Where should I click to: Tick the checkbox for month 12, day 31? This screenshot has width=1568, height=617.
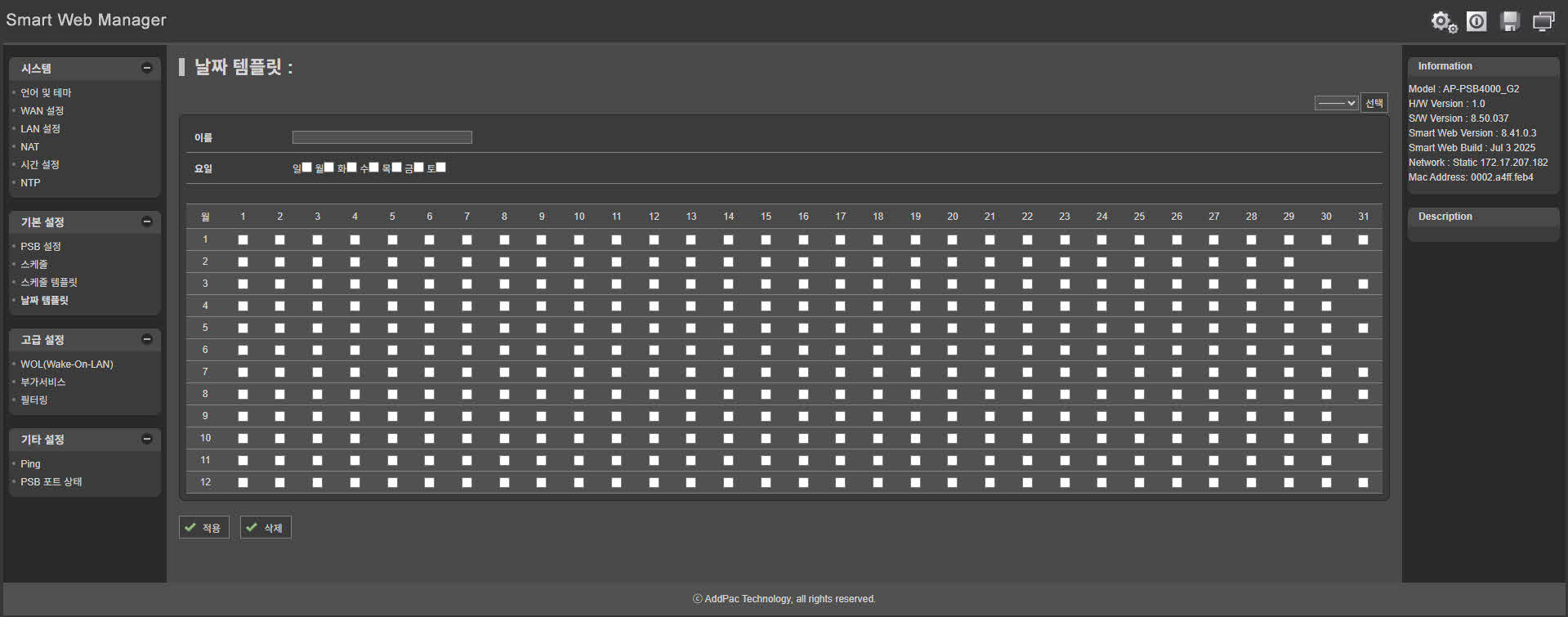click(x=1363, y=482)
